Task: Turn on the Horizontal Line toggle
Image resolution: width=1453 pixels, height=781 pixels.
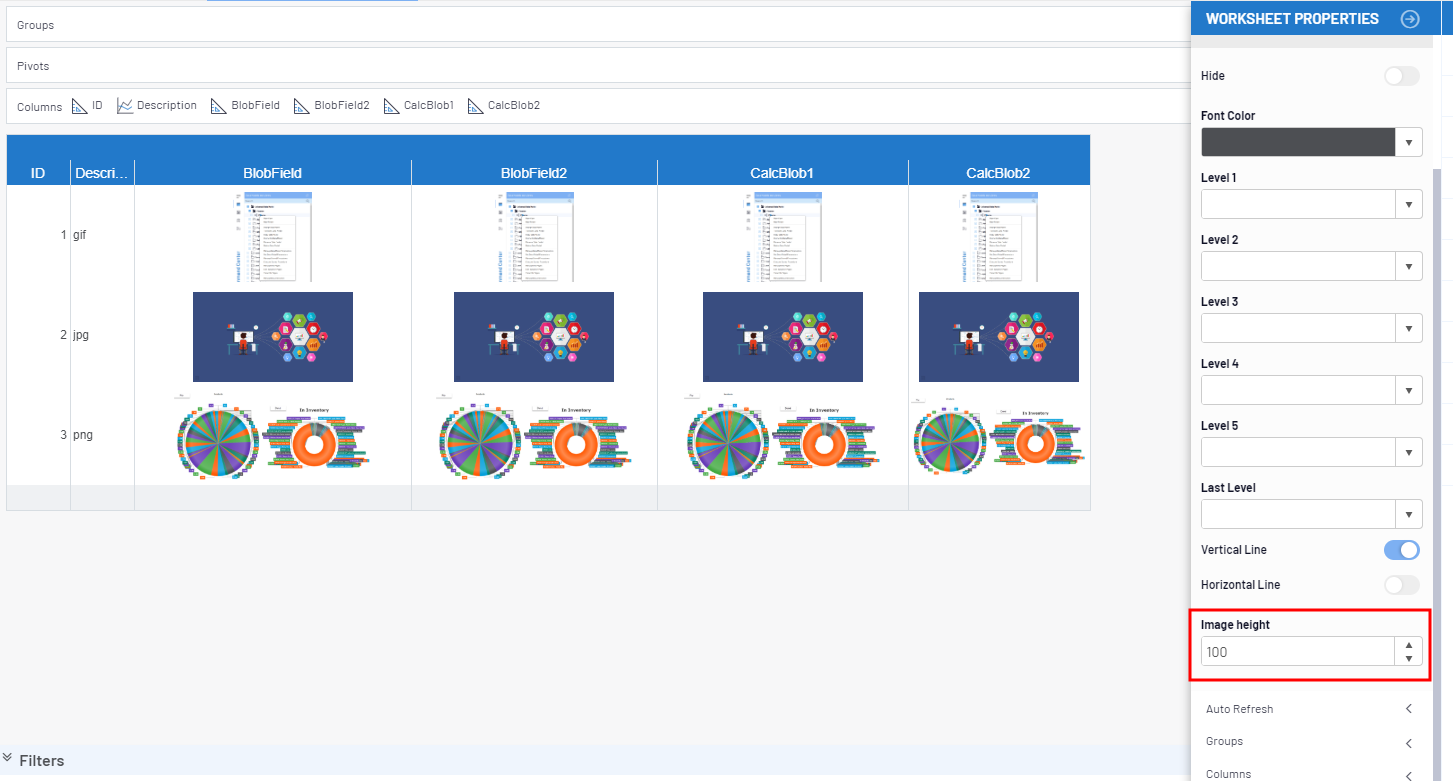Action: tap(1401, 585)
